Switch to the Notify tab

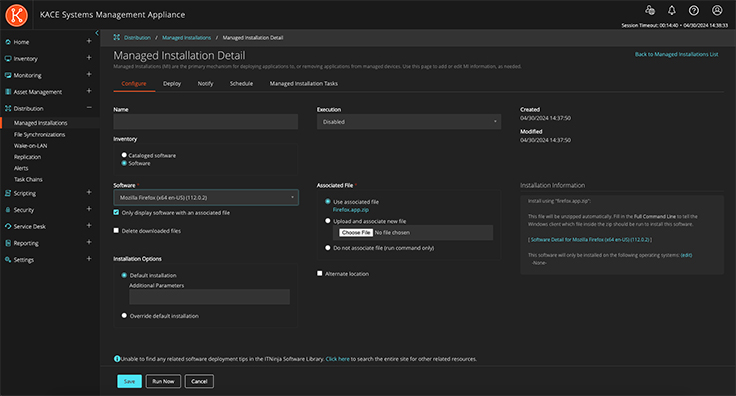[x=205, y=84]
